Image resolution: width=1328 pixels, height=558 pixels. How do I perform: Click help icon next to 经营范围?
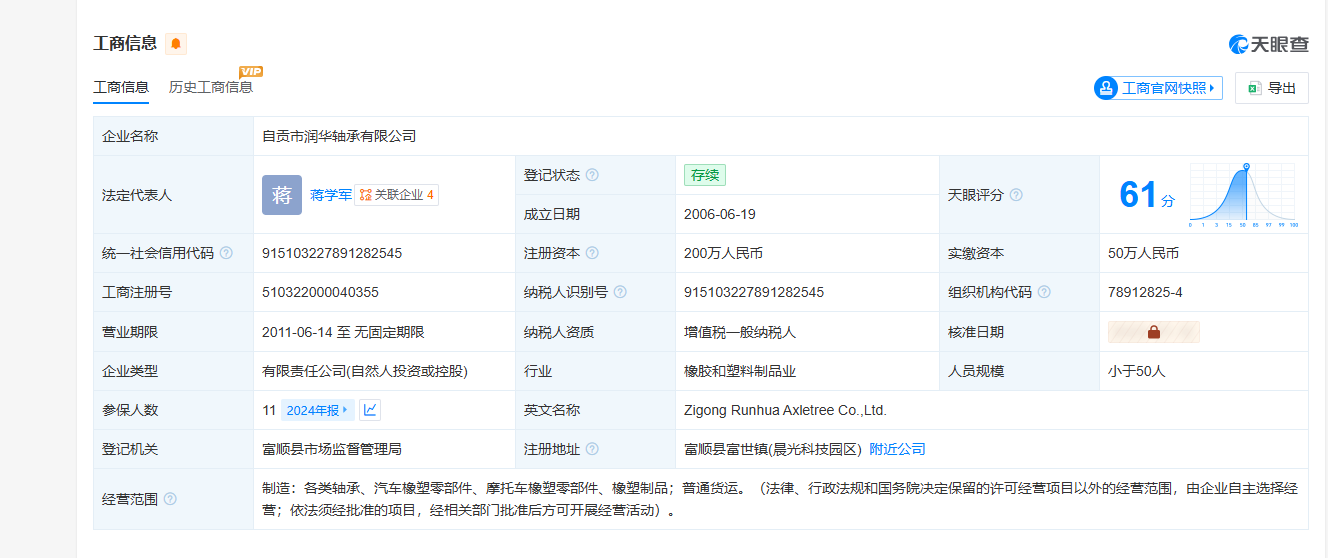click(x=170, y=498)
